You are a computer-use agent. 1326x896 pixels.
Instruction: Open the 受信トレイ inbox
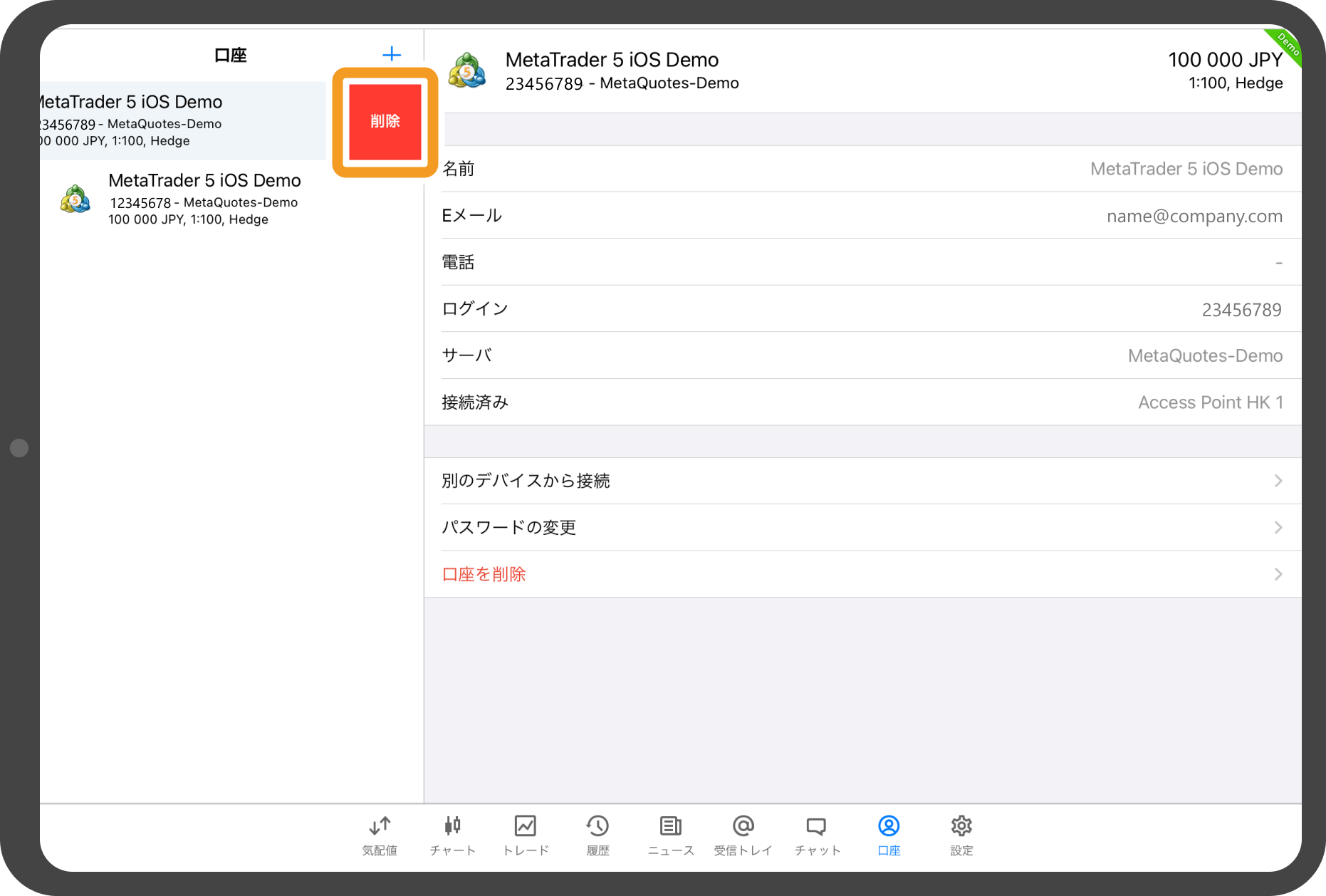[743, 835]
